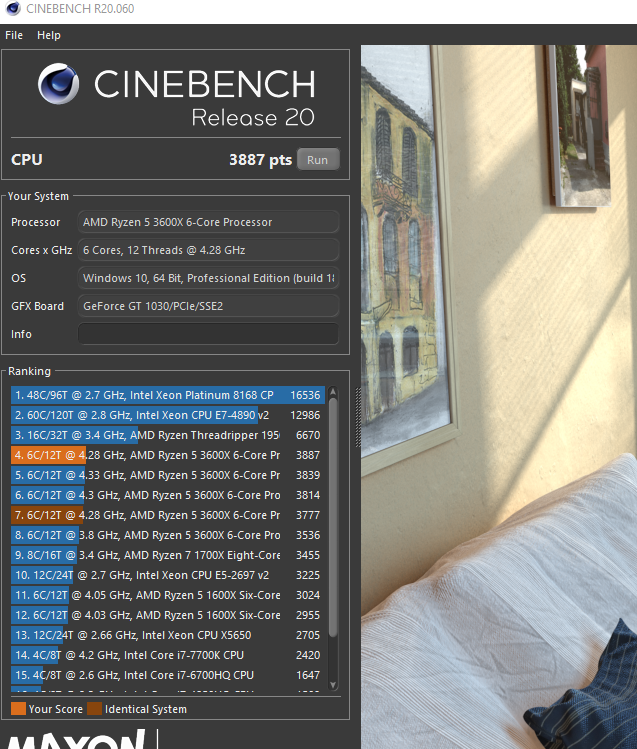Click the Processor field
Screen dimensions: 637x749
pos(208,222)
